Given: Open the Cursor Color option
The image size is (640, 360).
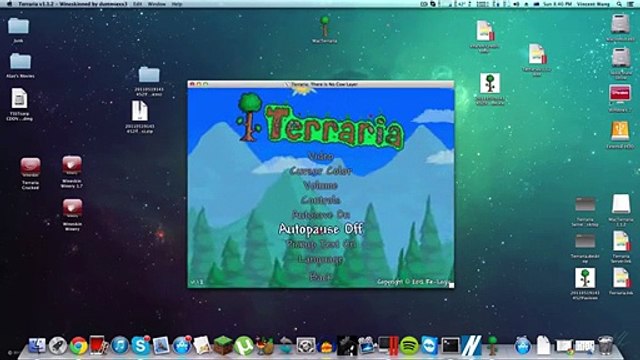Looking at the screenshot, I should coord(321,171).
